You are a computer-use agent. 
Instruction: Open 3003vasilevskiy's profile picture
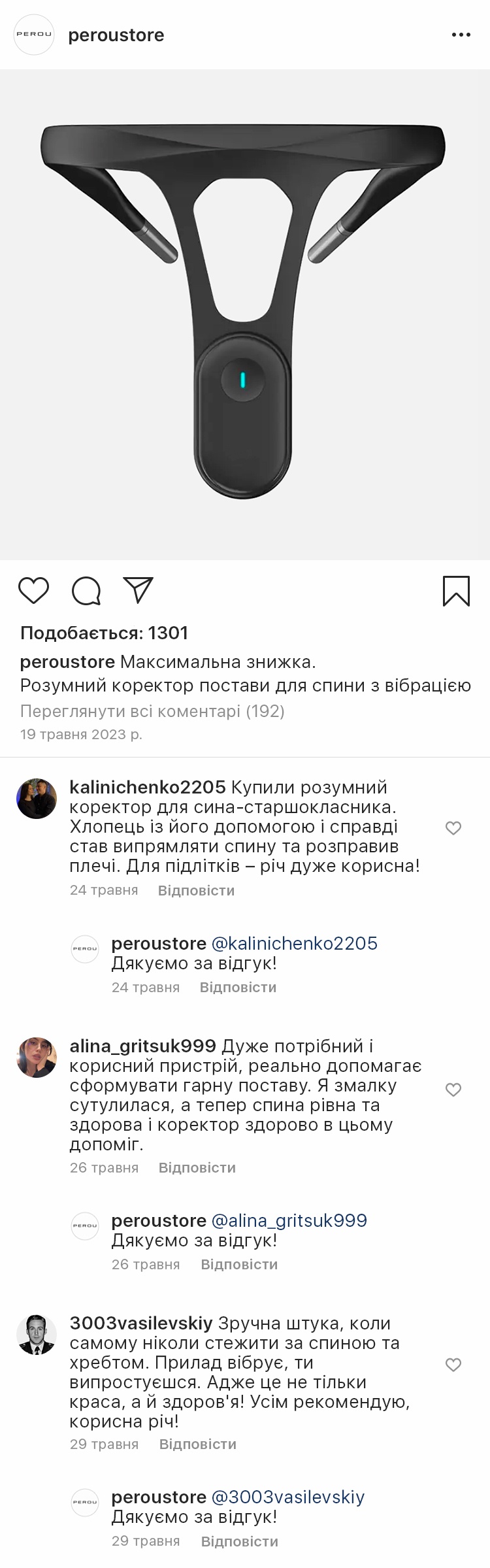(x=37, y=1334)
